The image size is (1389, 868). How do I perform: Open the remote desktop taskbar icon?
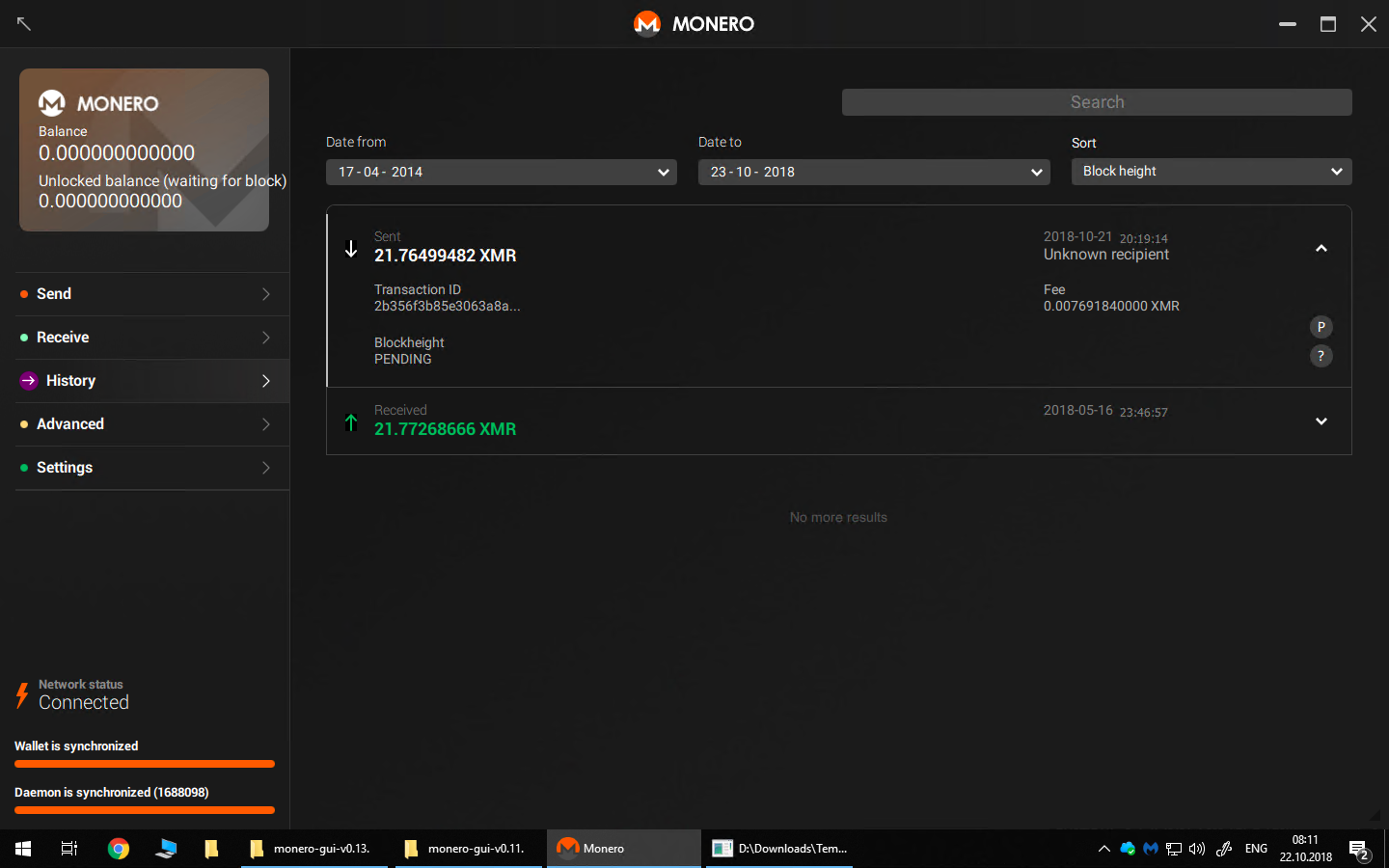coord(166,849)
